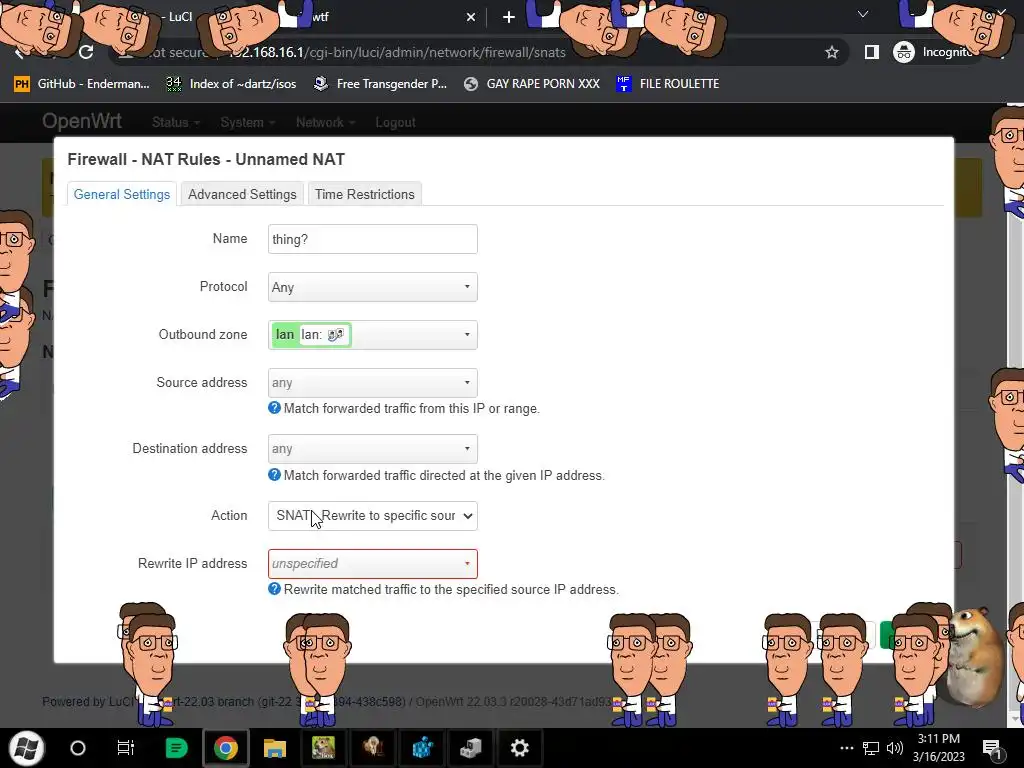Open the Settings gear on taskbar
1024x768 pixels.
coord(519,748)
